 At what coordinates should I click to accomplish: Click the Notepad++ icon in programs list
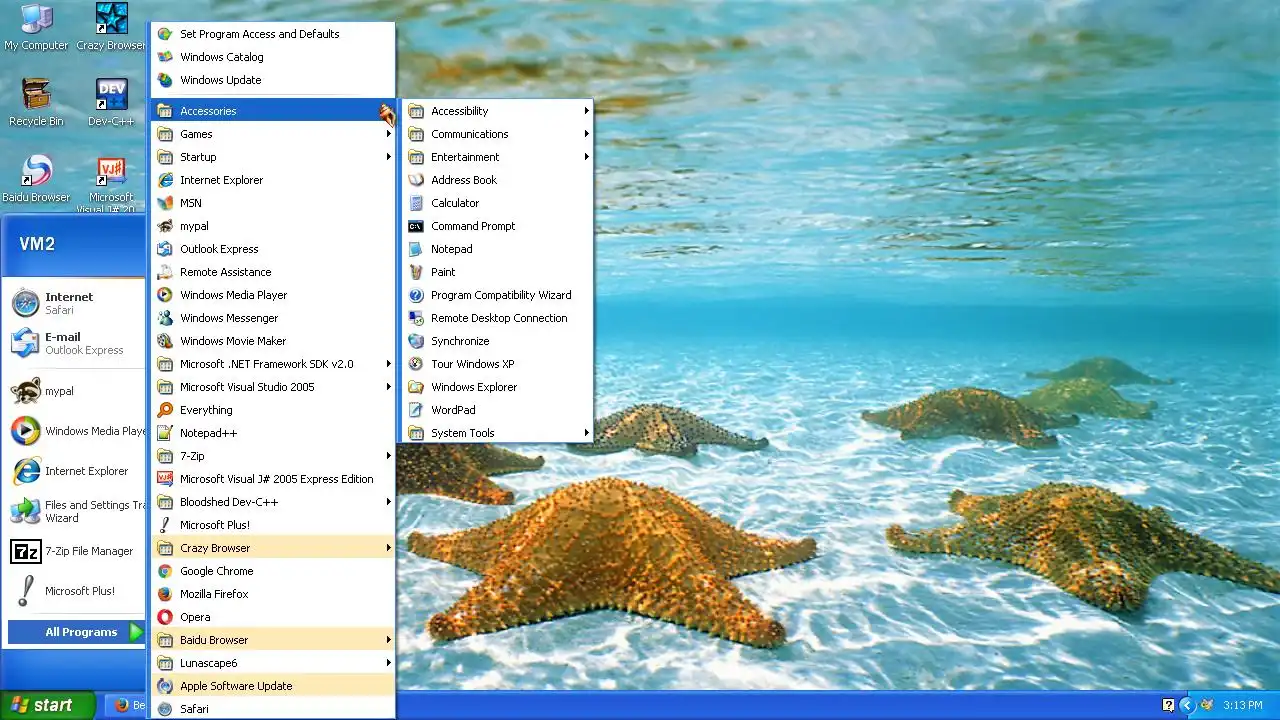[x=165, y=433]
